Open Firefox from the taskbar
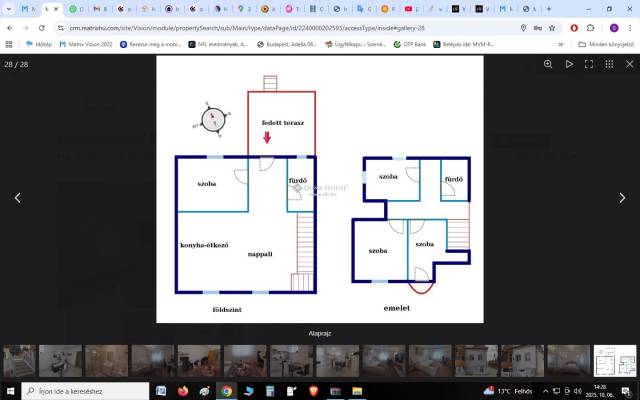Image resolution: width=640 pixels, height=400 pixels. [183, 391]
